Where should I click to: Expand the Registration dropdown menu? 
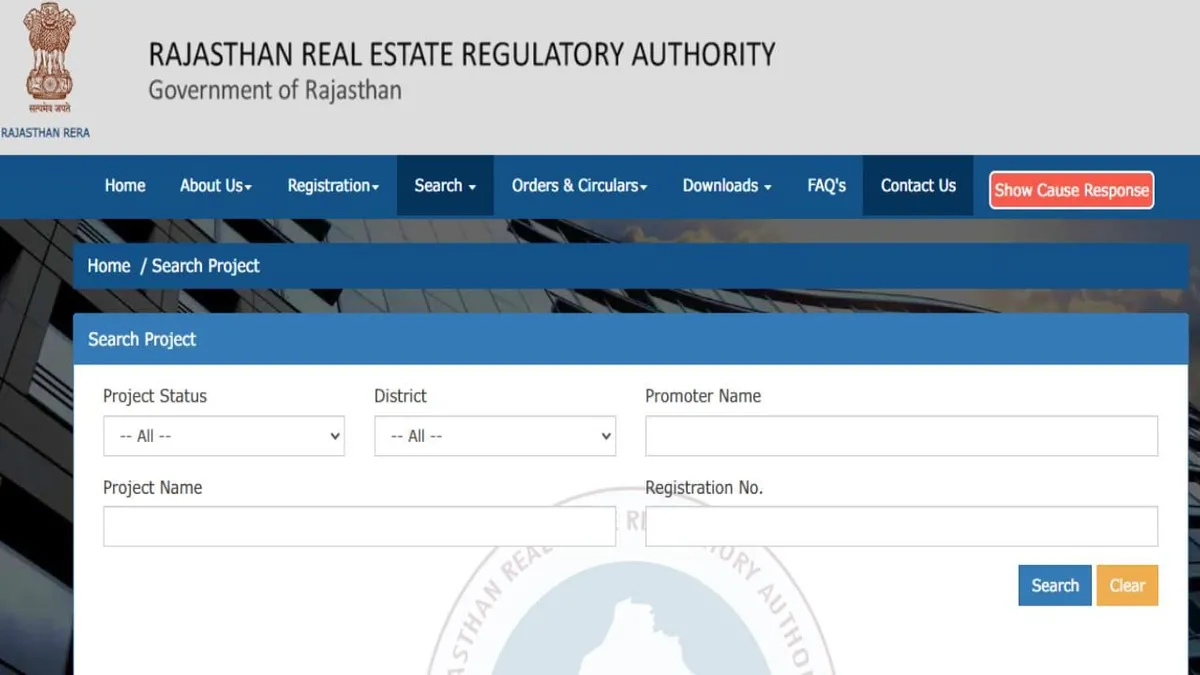[x=333, y=186]
